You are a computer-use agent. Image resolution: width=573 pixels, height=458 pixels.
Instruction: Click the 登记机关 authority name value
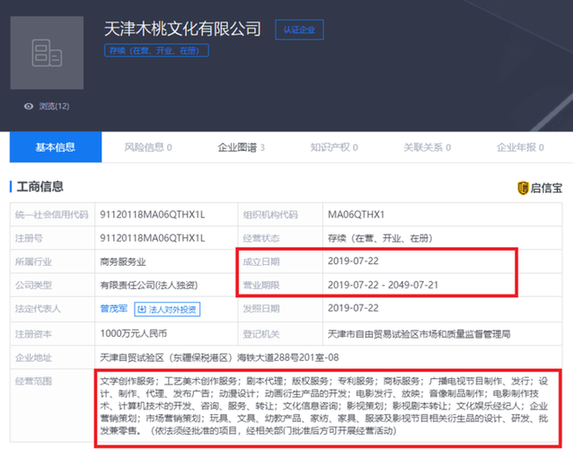(419, 334)
